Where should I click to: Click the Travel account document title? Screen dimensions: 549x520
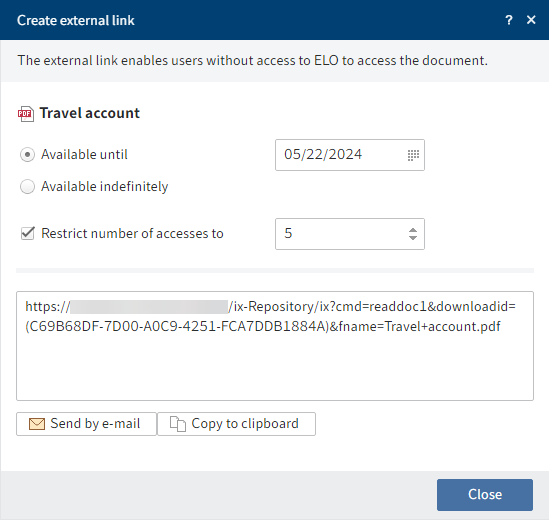(x=90, y=113)
